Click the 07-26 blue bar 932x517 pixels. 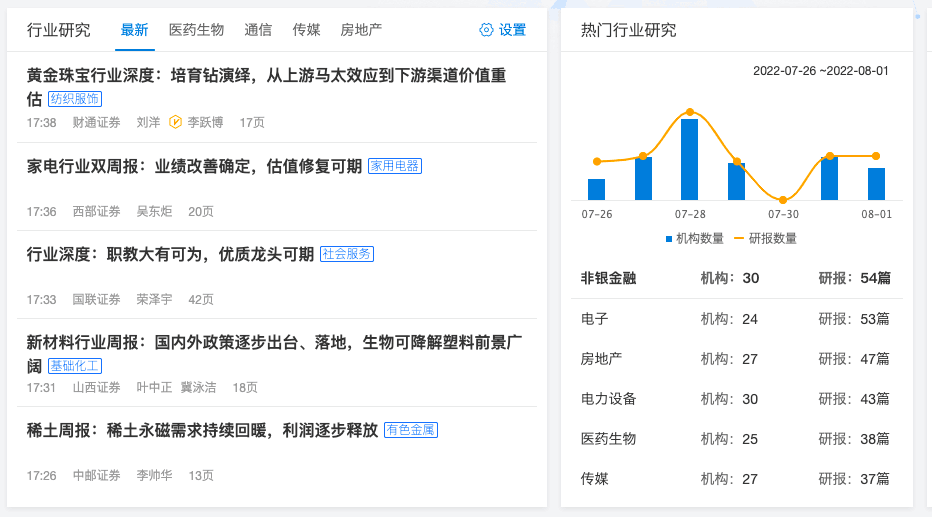coord(596,189)
